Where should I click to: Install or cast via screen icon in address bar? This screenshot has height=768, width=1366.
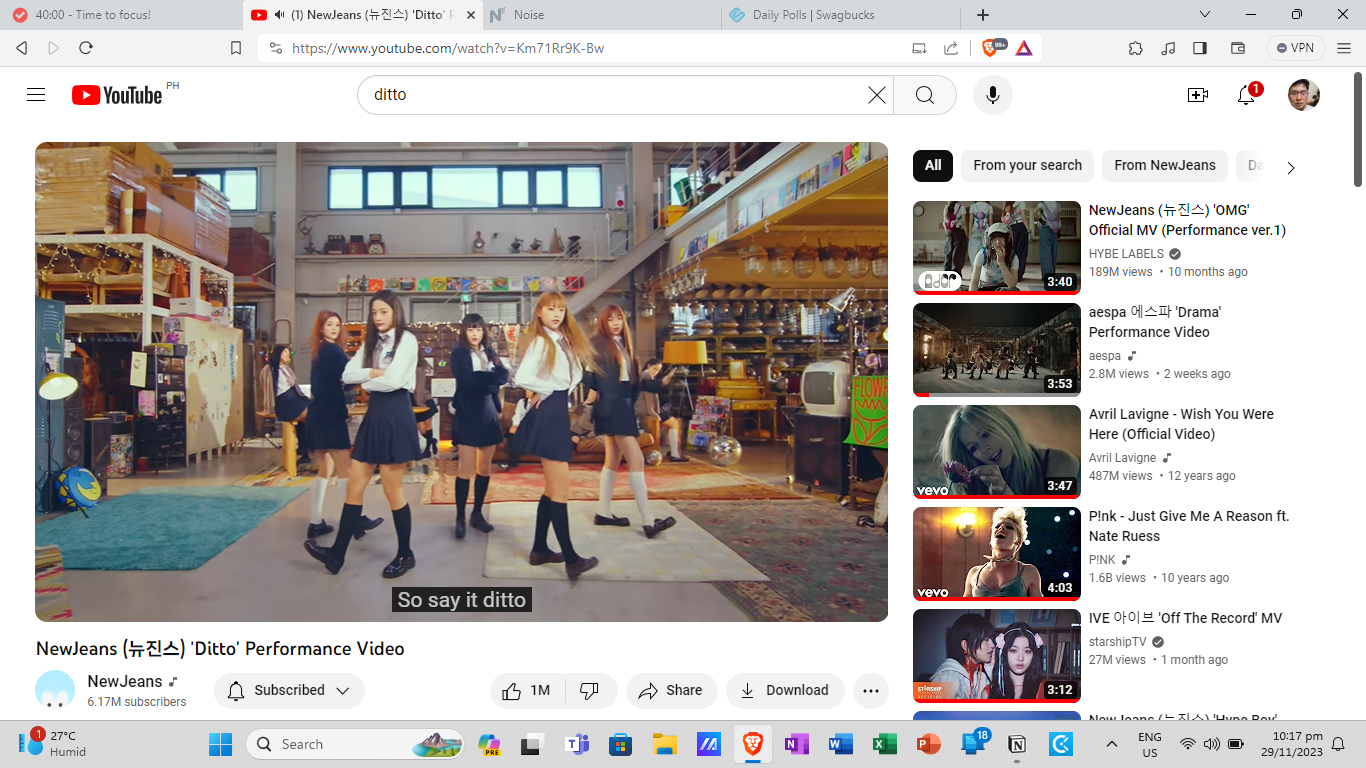919,48
